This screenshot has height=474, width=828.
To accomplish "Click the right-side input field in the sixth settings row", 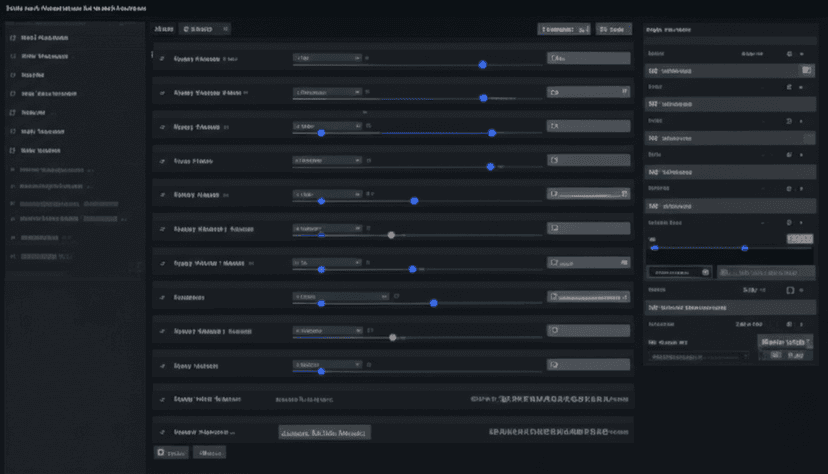I will 588,228.
